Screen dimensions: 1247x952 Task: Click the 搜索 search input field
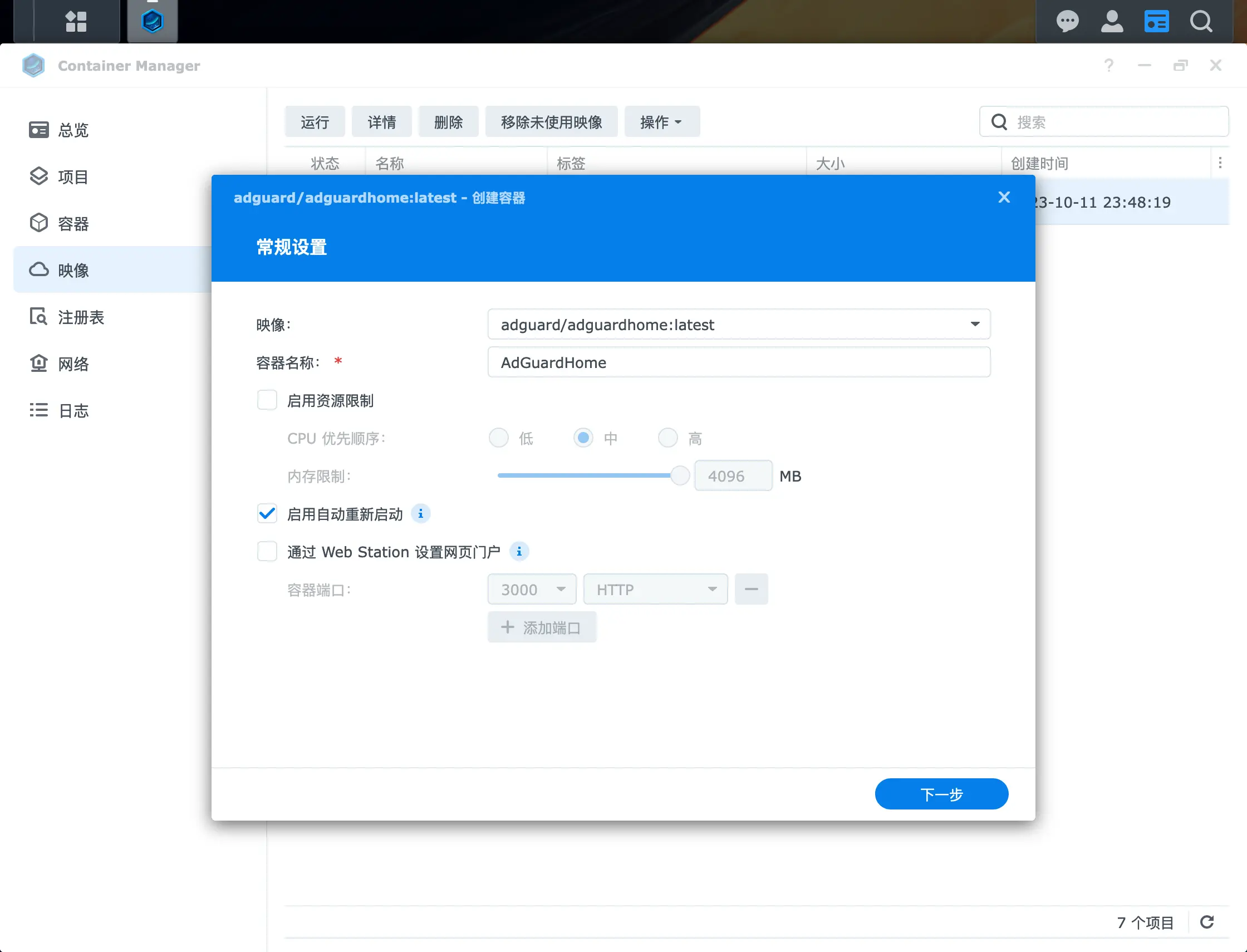click(1104, 122)
